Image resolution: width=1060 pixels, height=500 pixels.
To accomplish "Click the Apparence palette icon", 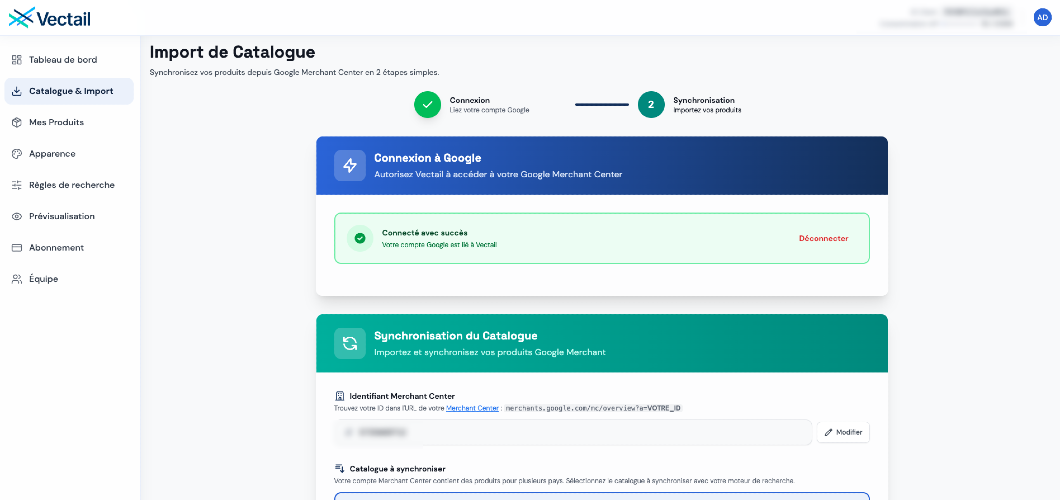I will click(17, 153).
